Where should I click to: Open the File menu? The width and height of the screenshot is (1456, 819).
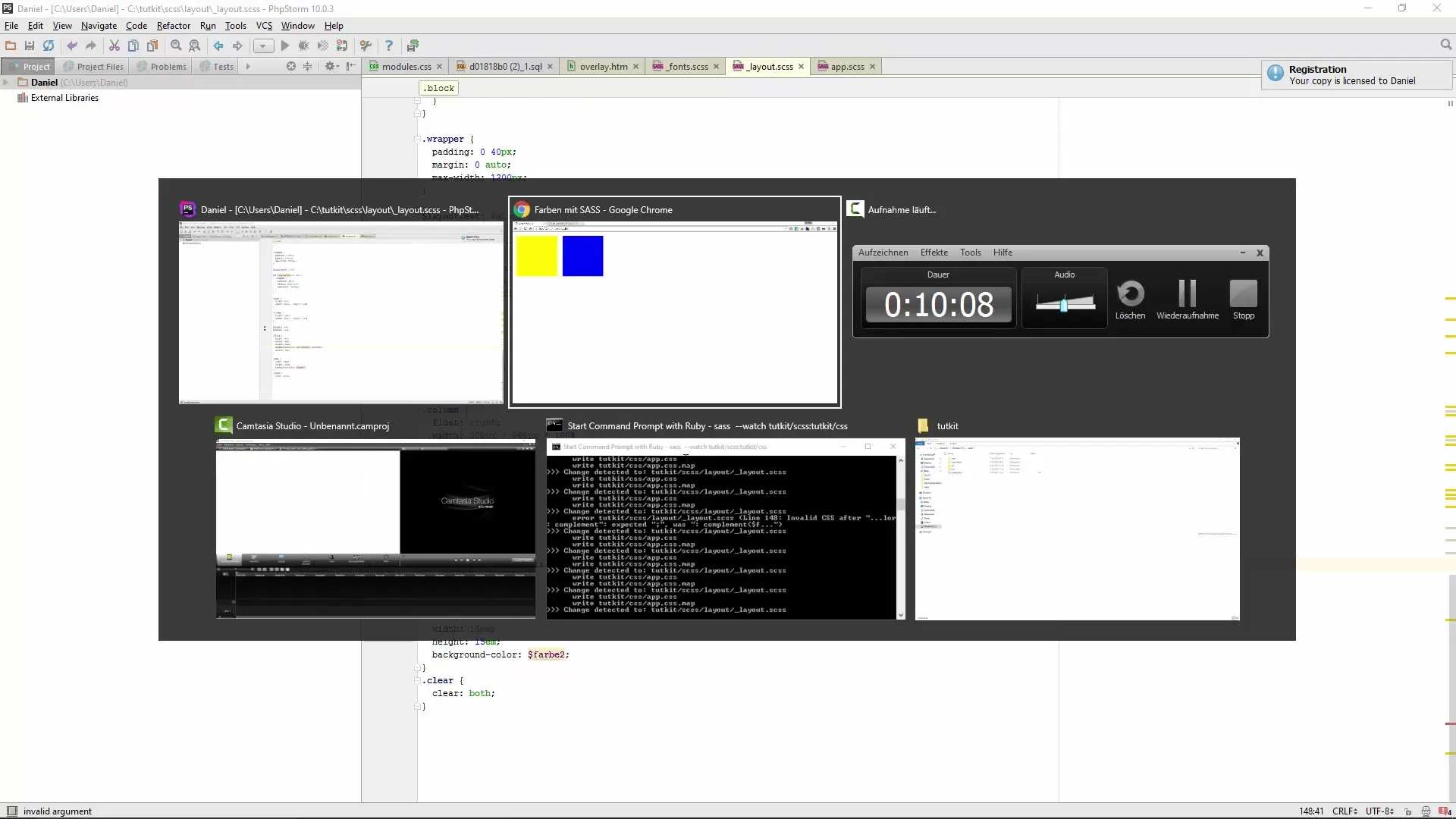click(11, 26)
